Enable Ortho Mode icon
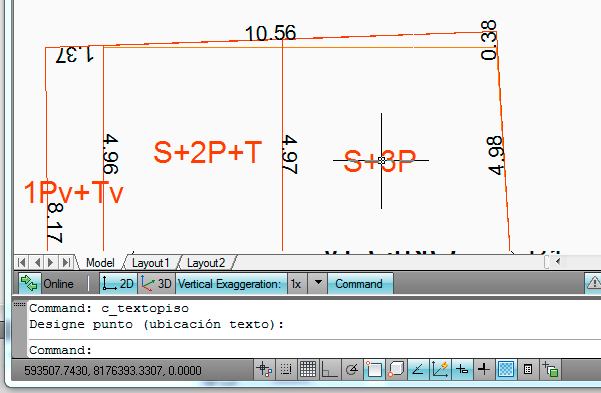601x393 pixels. tap(330, 370)
